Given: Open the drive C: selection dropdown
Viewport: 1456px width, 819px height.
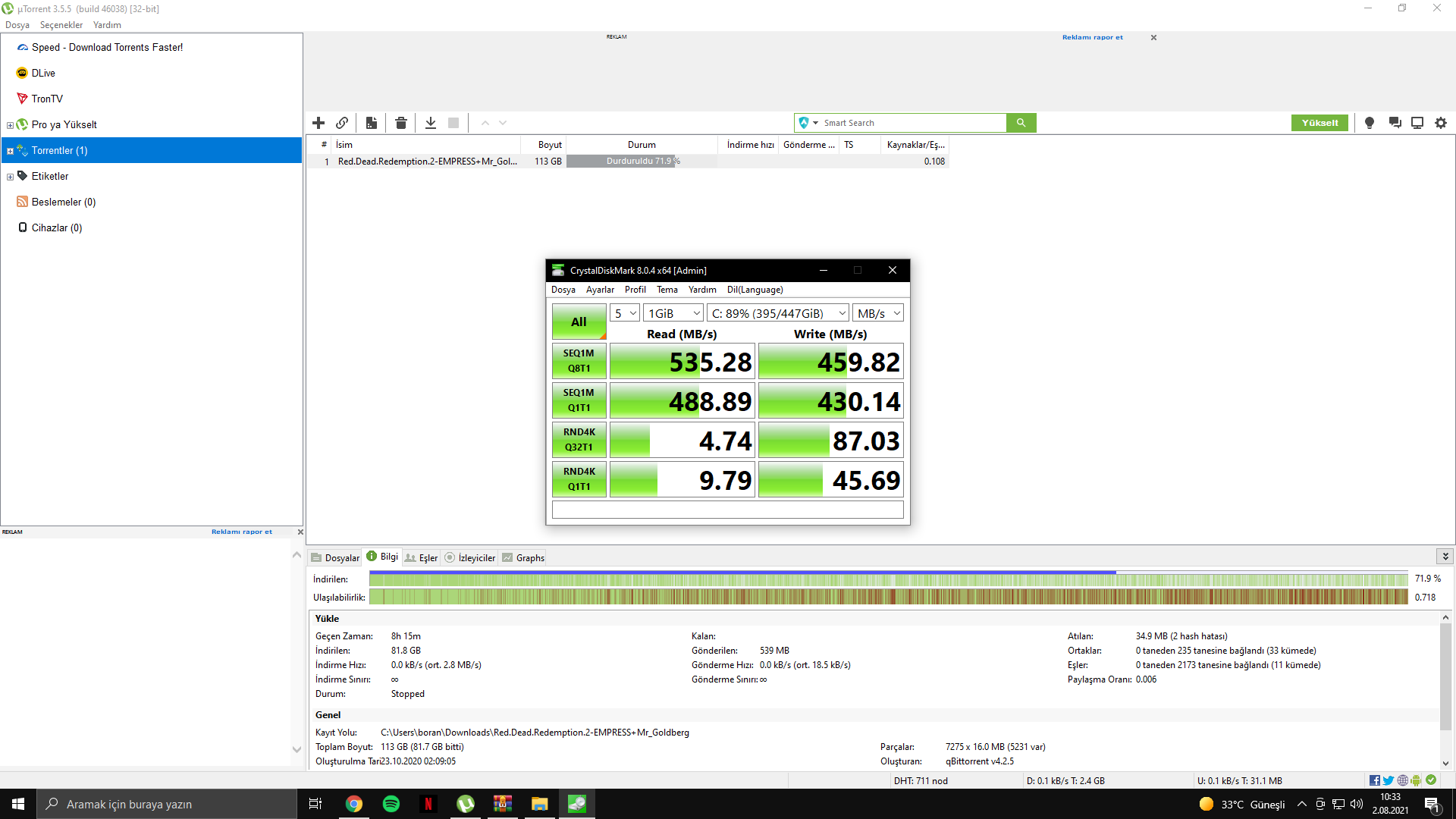Looking at the screenshot, I should coord(777,313).
